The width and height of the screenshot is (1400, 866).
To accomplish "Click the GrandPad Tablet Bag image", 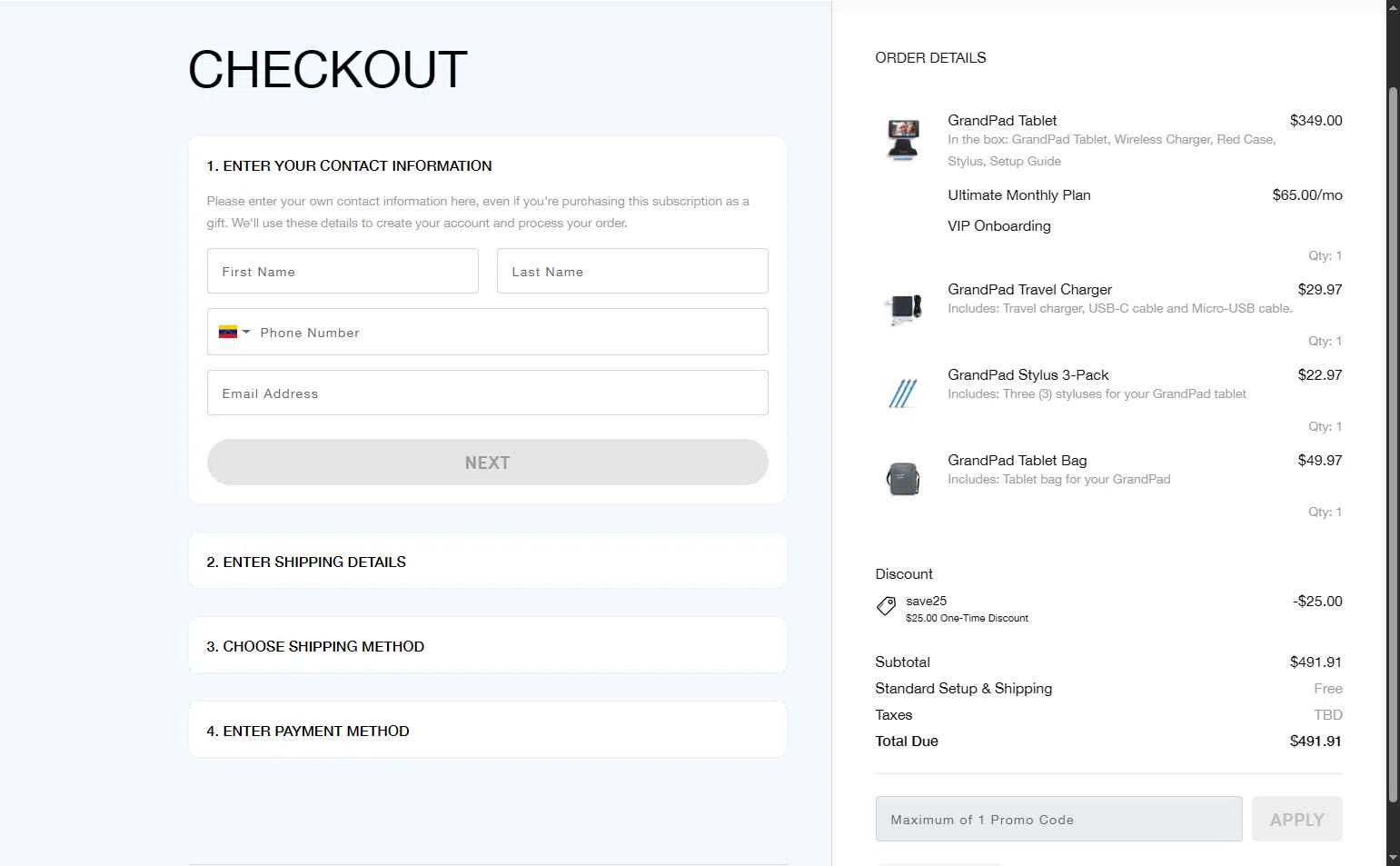I will [x=902, y=479].
